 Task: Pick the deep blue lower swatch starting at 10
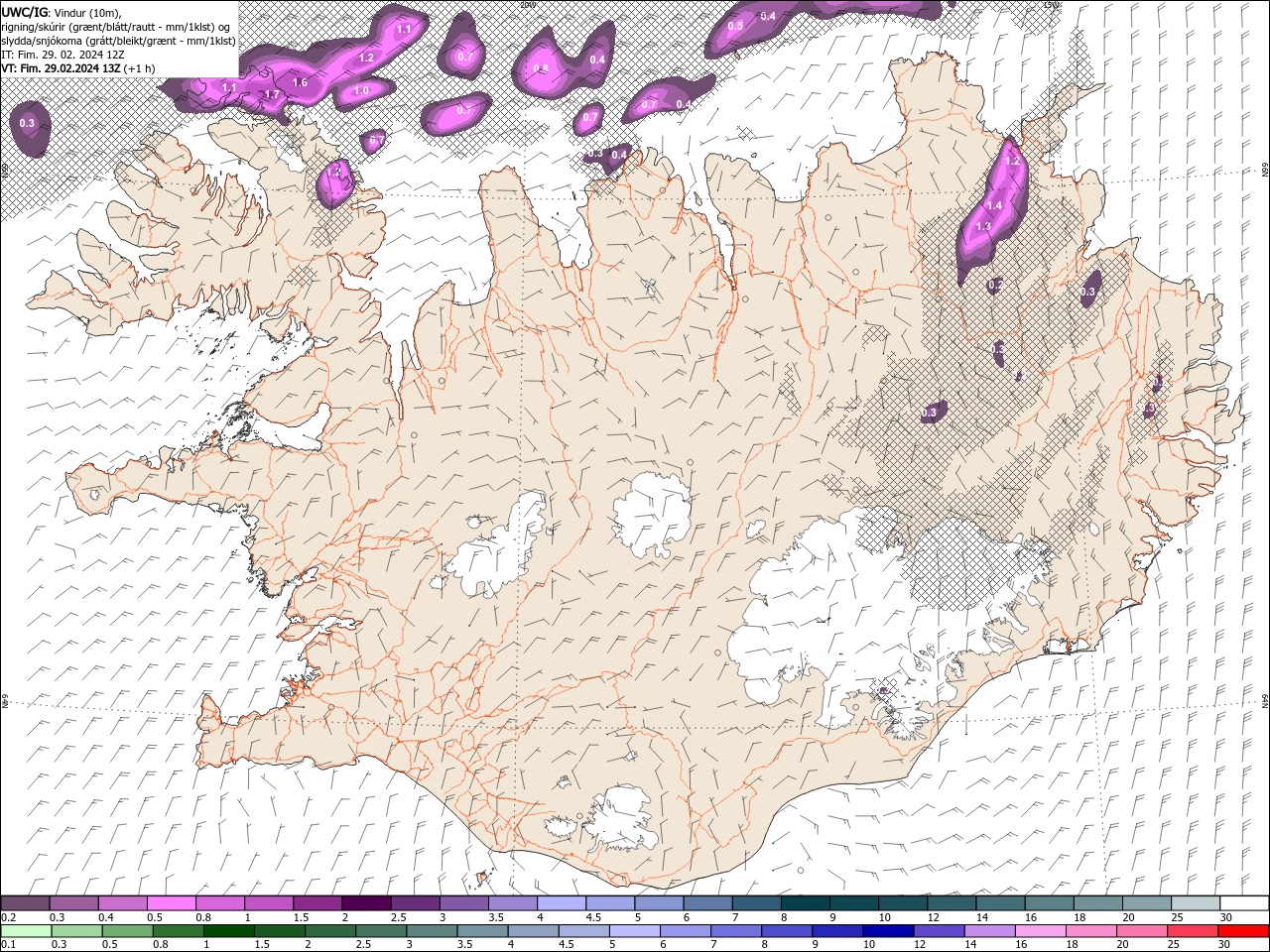tap(887, 931)
